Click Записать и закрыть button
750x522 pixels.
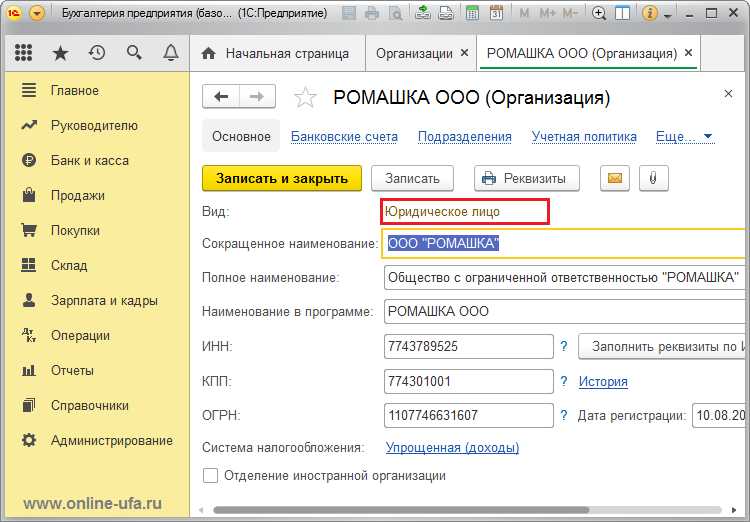(x=282, y=178)
